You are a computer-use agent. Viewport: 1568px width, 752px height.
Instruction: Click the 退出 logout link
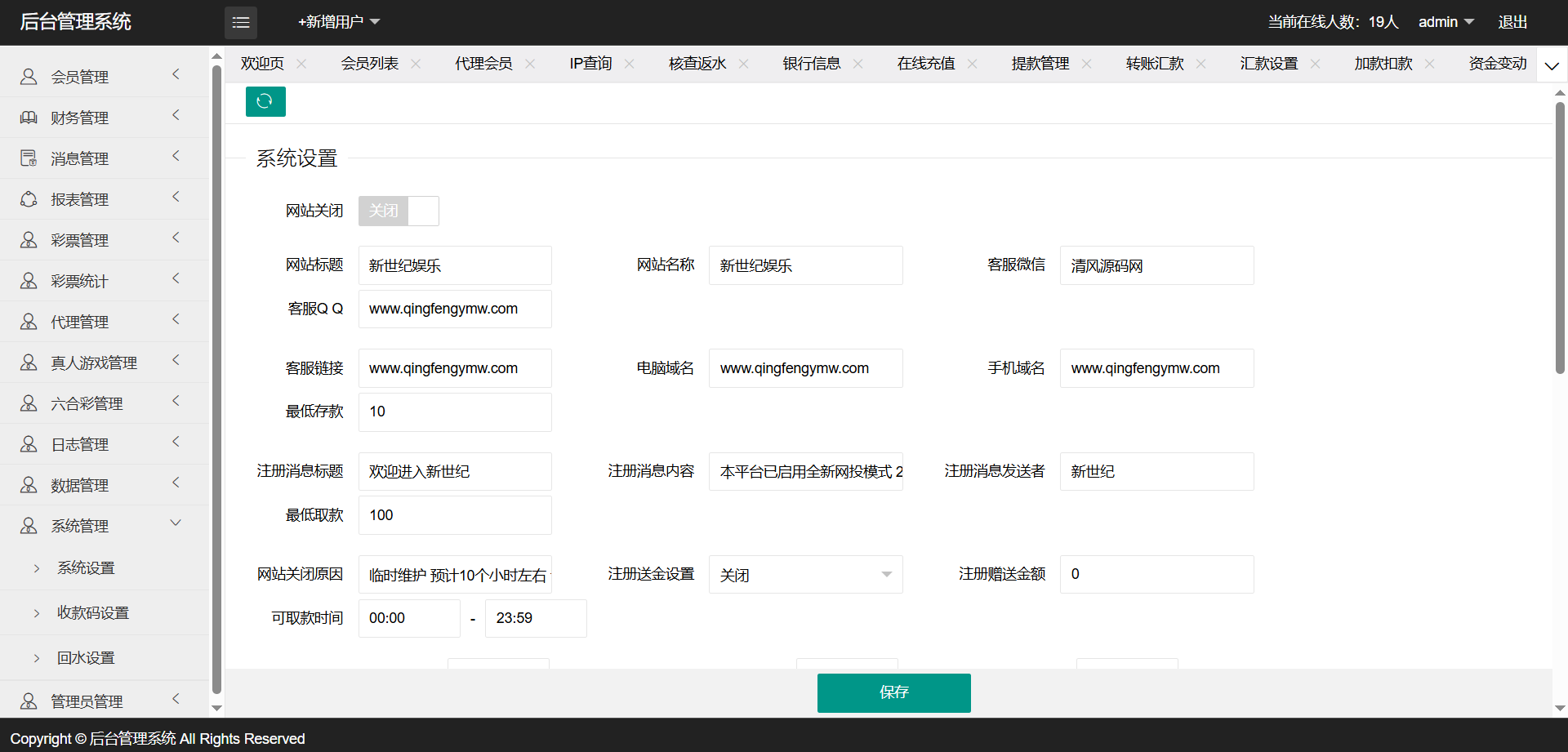point(1512,22)
